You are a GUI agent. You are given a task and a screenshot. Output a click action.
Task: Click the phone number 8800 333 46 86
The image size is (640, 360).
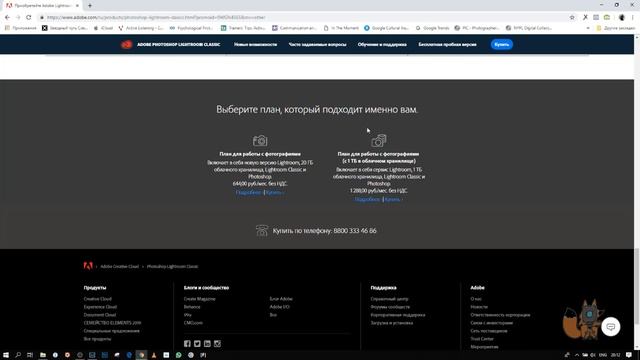tap(355, 231)
